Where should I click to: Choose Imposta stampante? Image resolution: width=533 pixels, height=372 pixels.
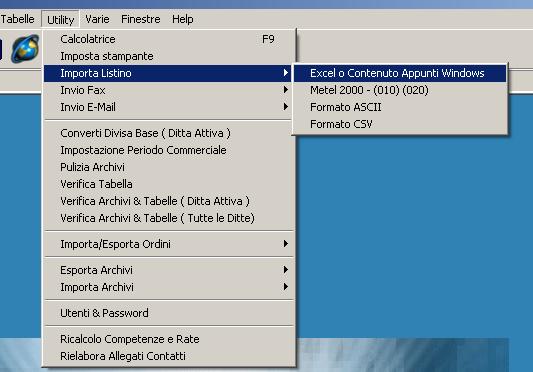click(168, 56)
